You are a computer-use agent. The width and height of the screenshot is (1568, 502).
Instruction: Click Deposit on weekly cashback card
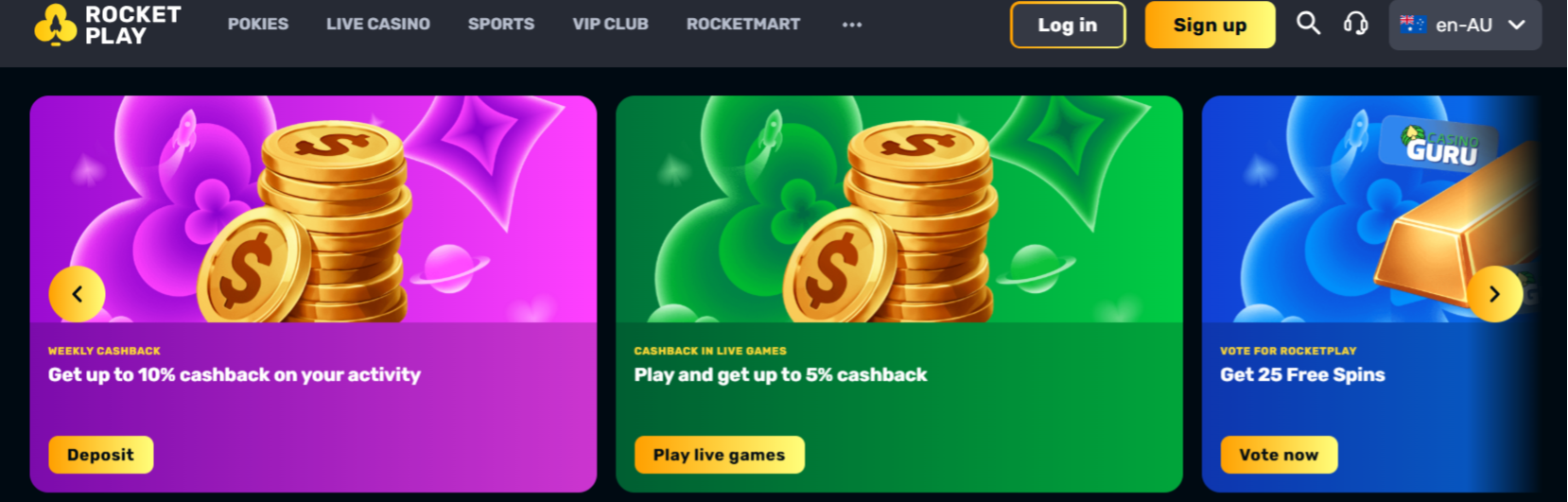[x=101, y=455]
